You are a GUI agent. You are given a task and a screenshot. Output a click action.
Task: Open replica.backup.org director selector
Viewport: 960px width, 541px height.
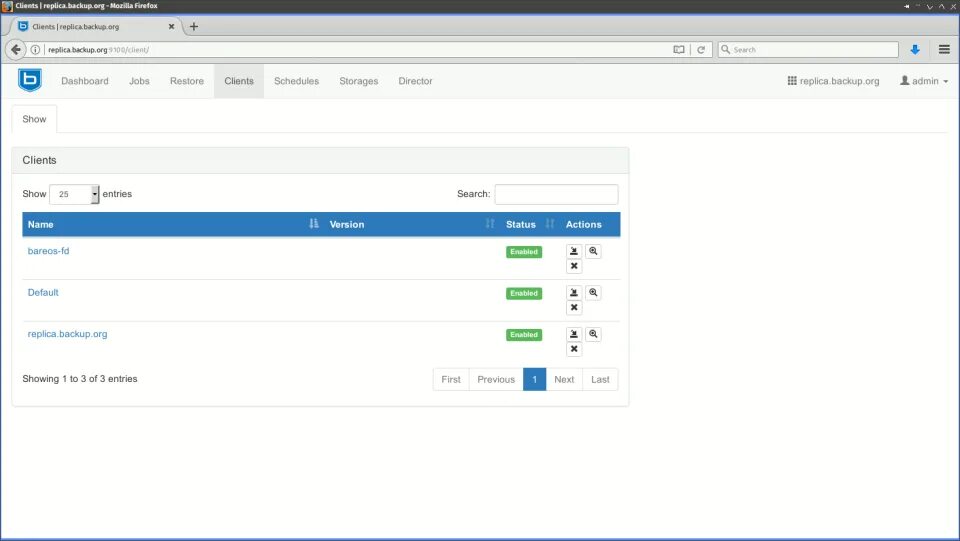(833, 81)
